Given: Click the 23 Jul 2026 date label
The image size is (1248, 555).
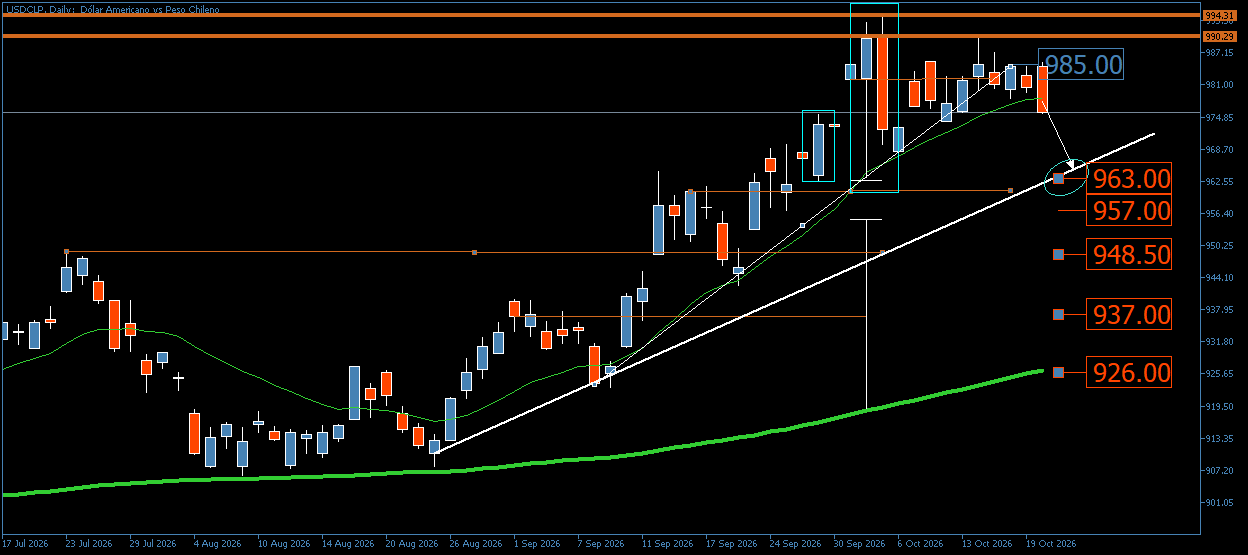Looking at the screenshot, I should [89, 545].
